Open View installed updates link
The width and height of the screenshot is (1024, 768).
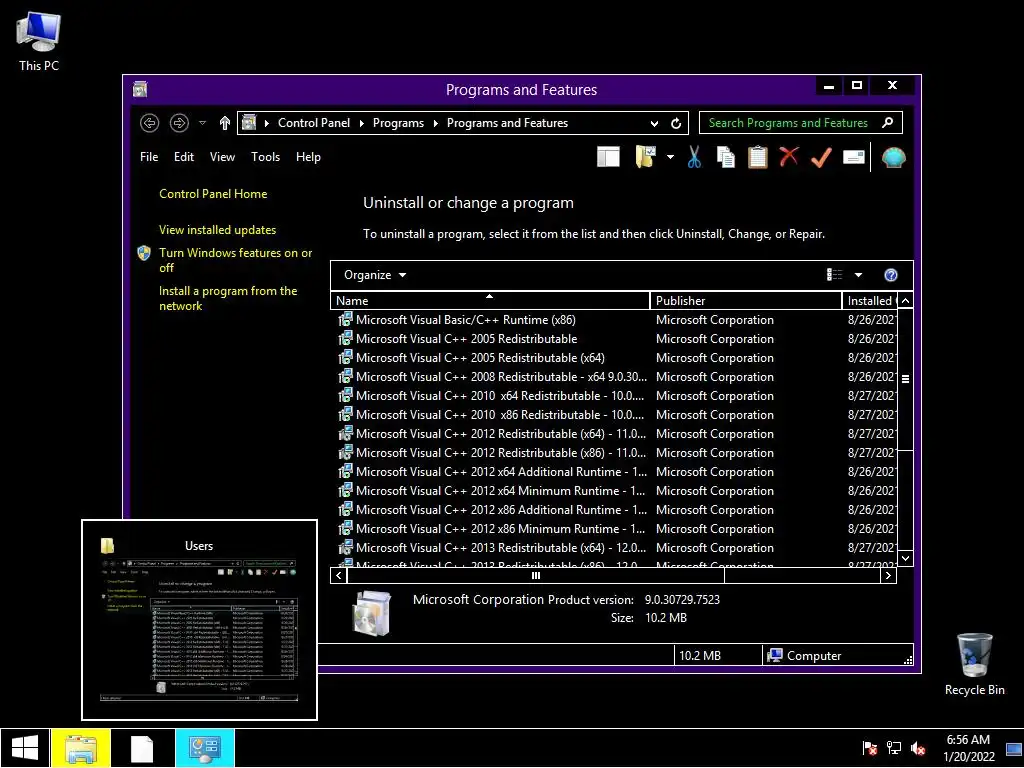tap(217, 230)
